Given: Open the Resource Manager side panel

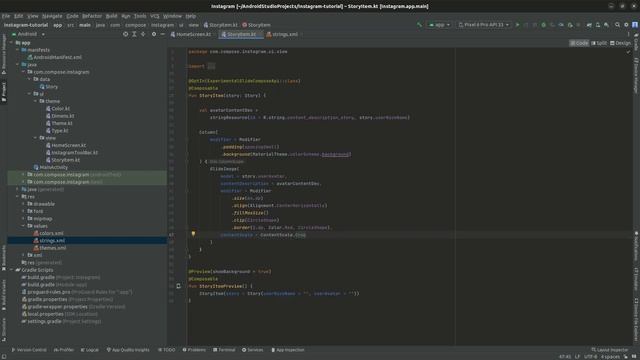Looking at the screenshot, I should click(4, 54).
